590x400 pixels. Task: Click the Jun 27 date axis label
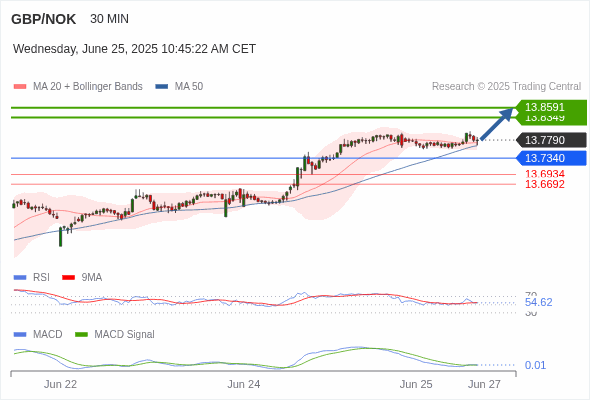click(484, 384)
